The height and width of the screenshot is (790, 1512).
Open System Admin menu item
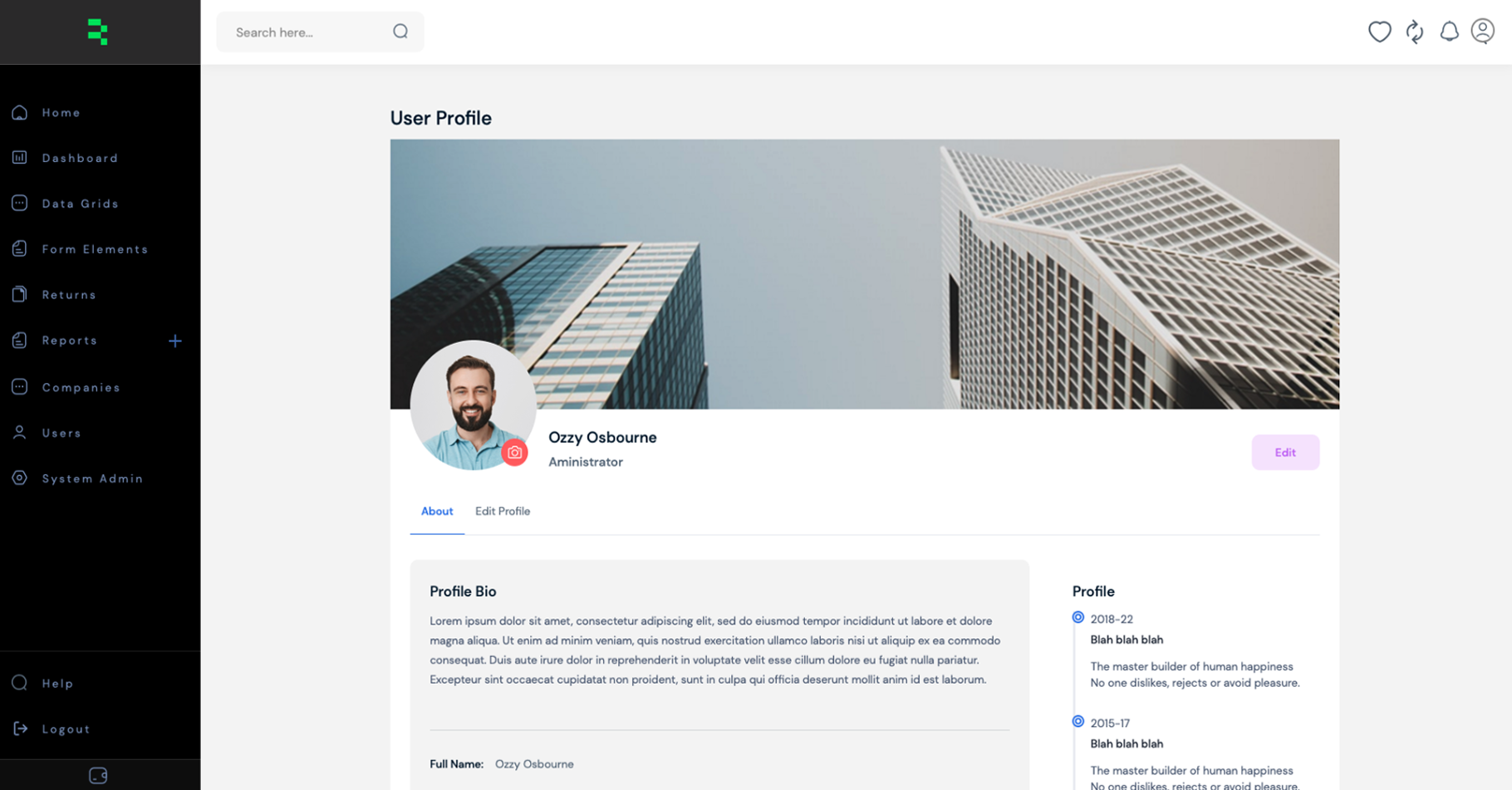click(x=93, y=478)
